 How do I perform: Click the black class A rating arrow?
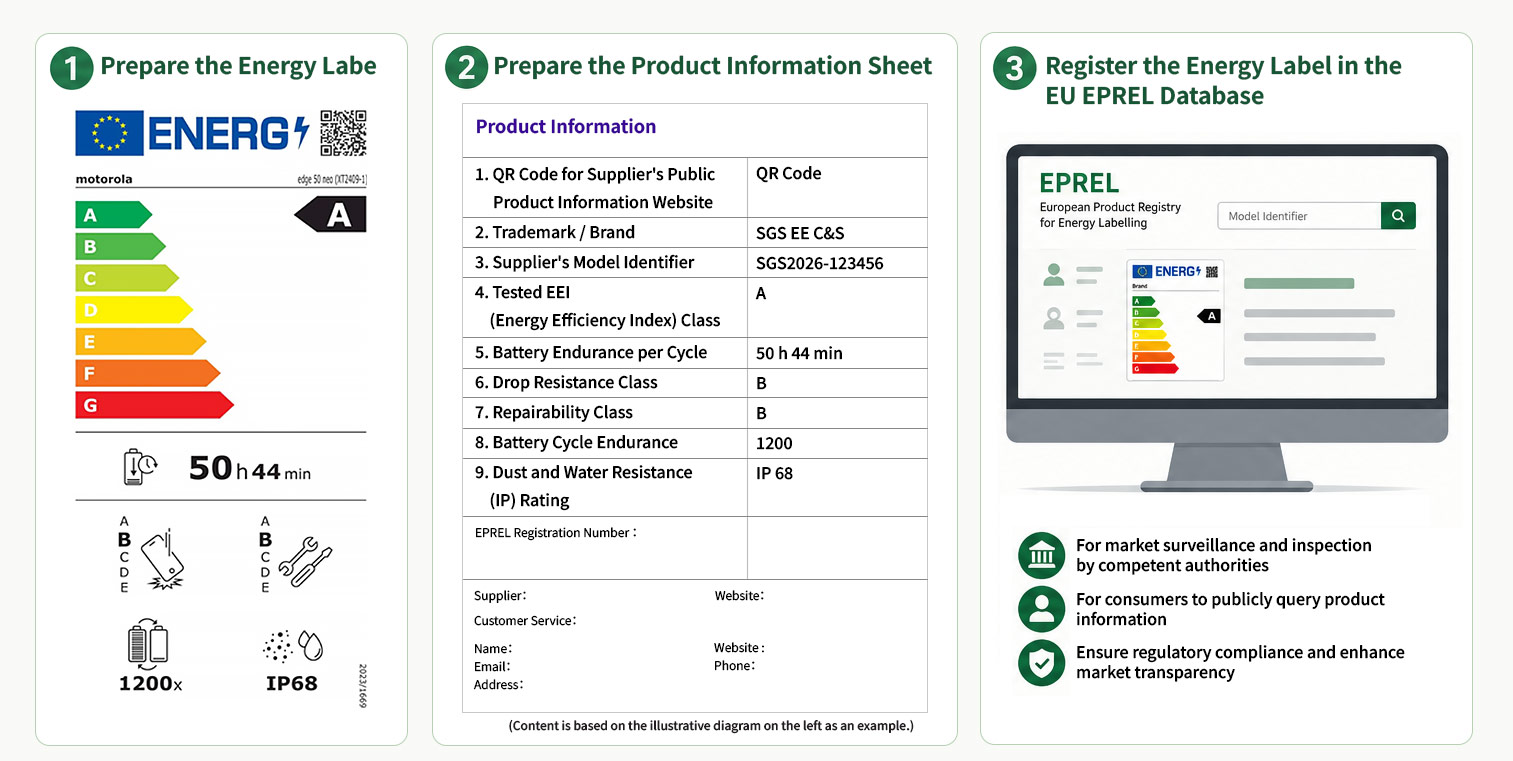(330, 214)
